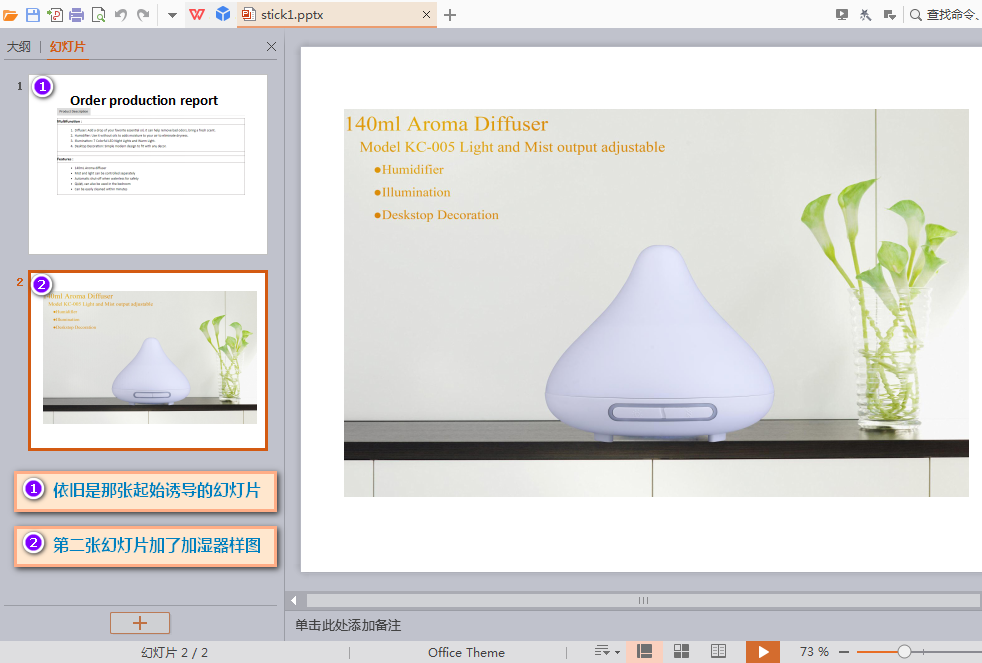Add a new slide with the plus button
The image size is (982, 663).
coord(140,623)
